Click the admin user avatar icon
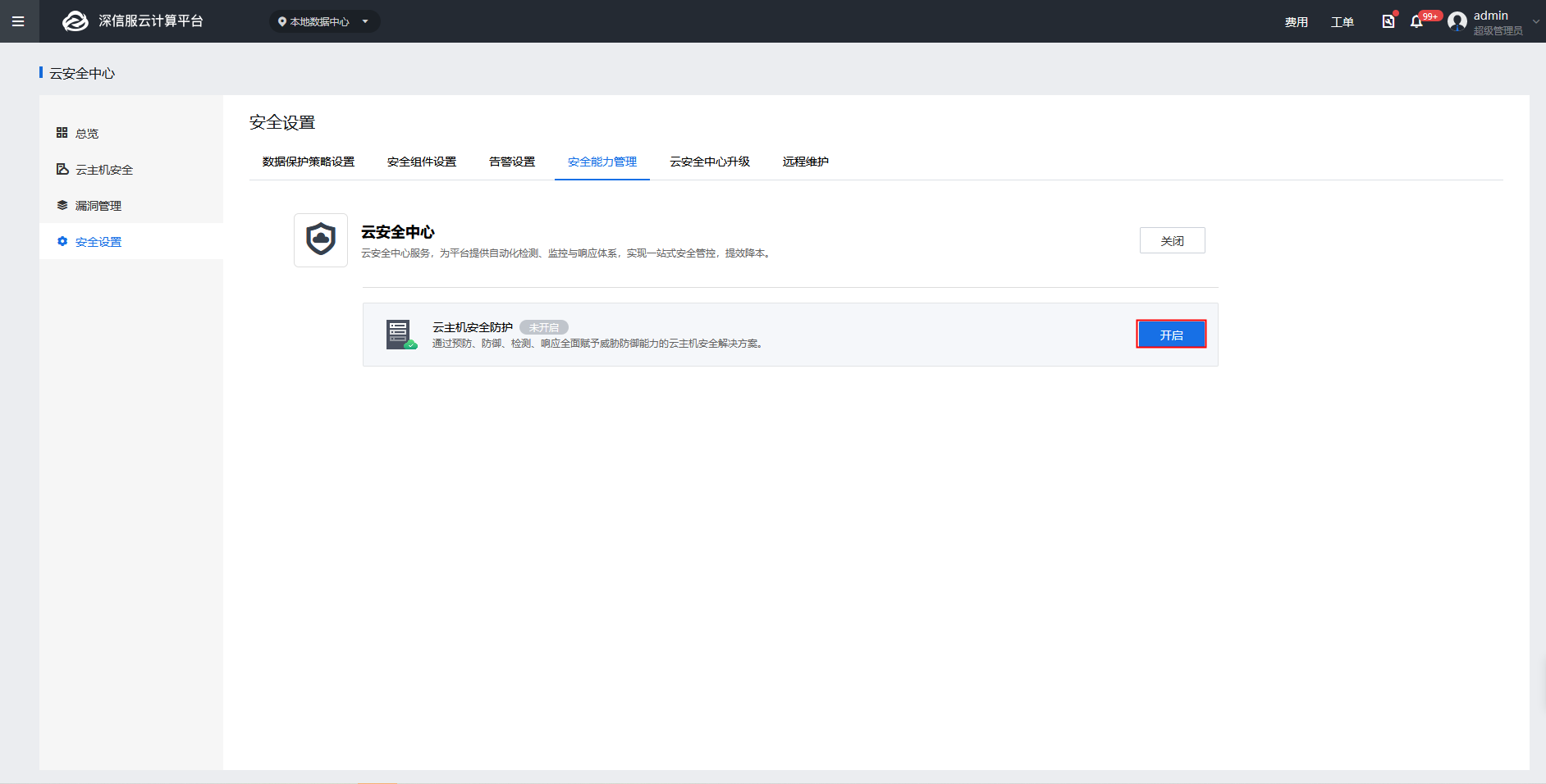The height and width of the screenshot is (784, 1546). 1457,21
